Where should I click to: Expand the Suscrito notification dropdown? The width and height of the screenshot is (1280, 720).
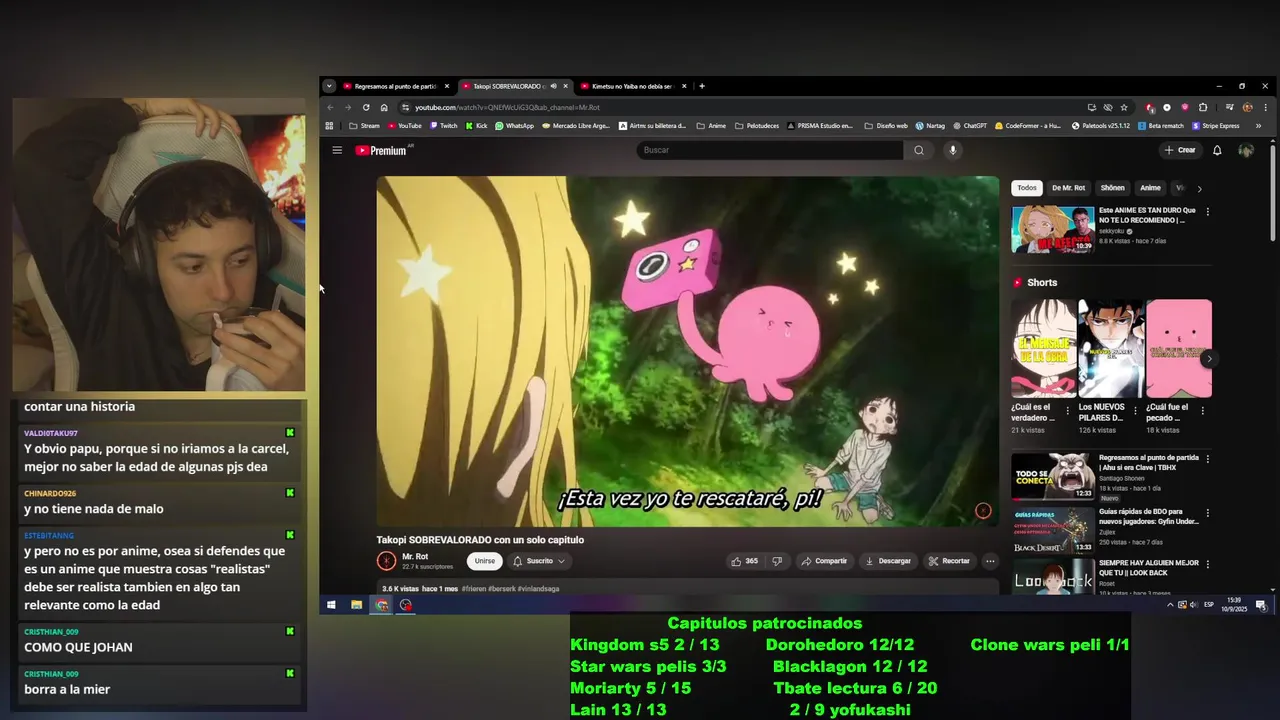tap(539, 561)
